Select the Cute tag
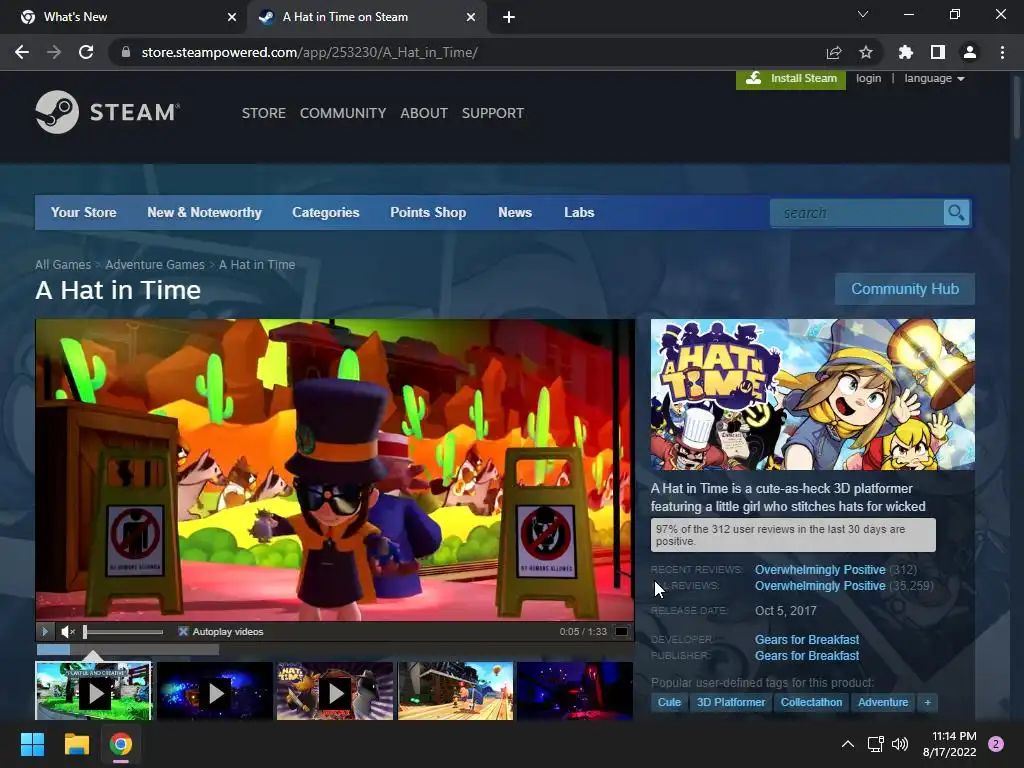Viewport: 1024px width, 768px height. click(x=669, y=702)
